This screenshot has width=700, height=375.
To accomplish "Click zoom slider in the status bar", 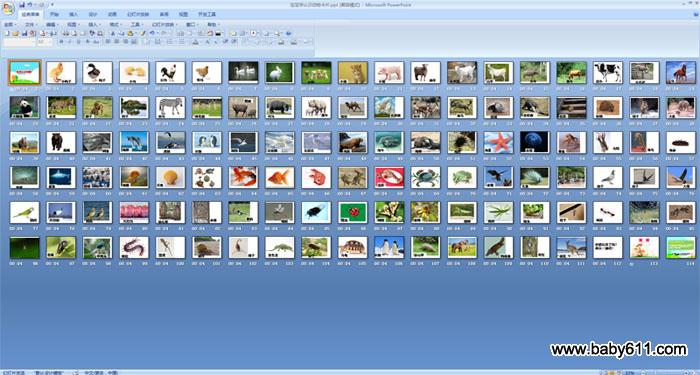I will pyautogui.click(x=666, y=372).
